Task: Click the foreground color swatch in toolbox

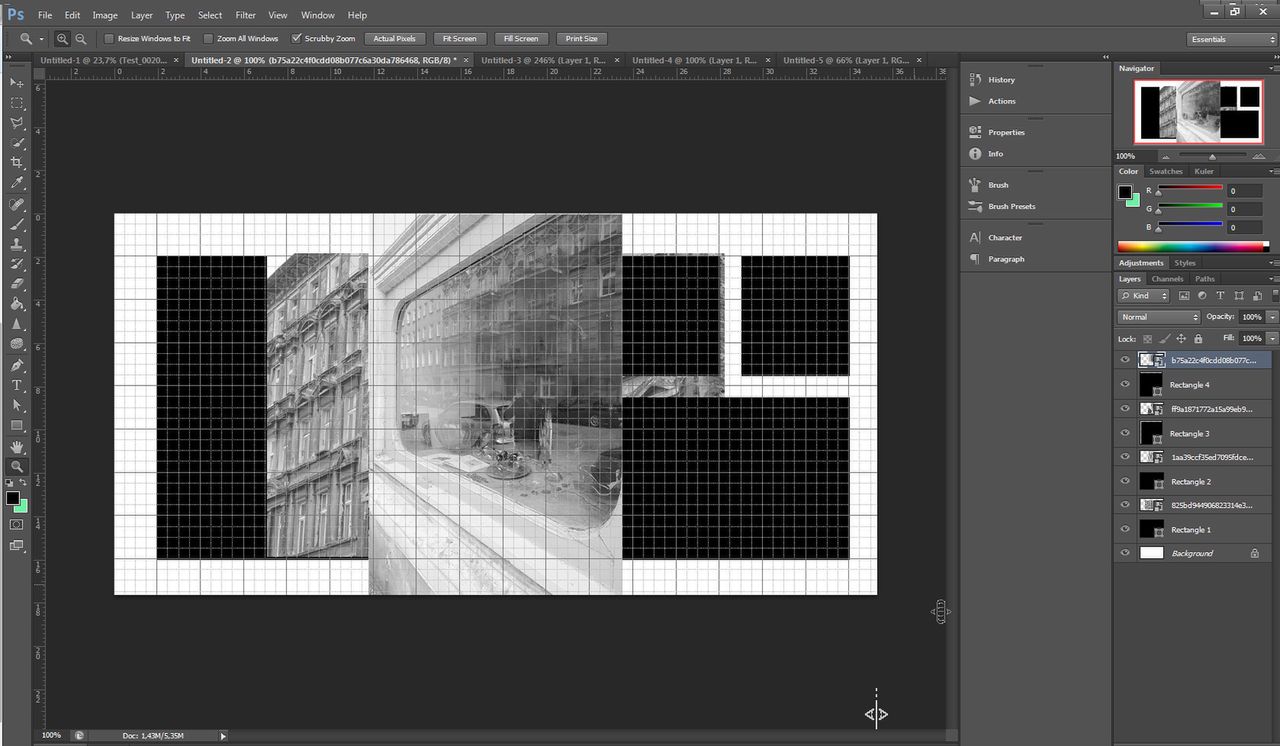Action: (x=12, y=497)
